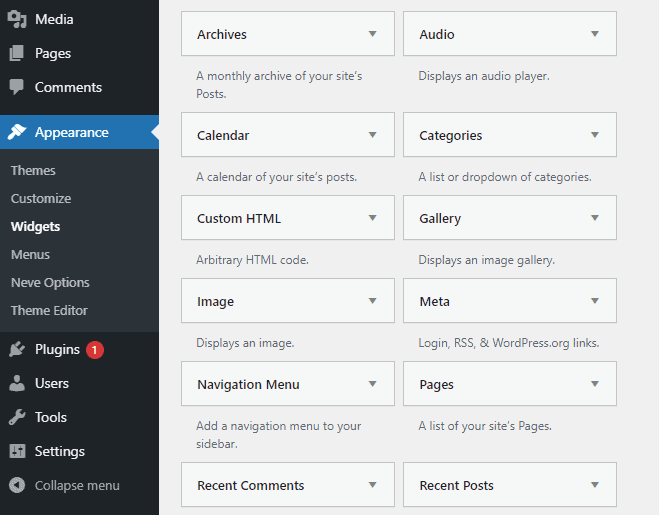The image size is (659, 515).
Task: Open the Pages sidebar menu item
Action: pyautogui.click(x=79, y=53)
